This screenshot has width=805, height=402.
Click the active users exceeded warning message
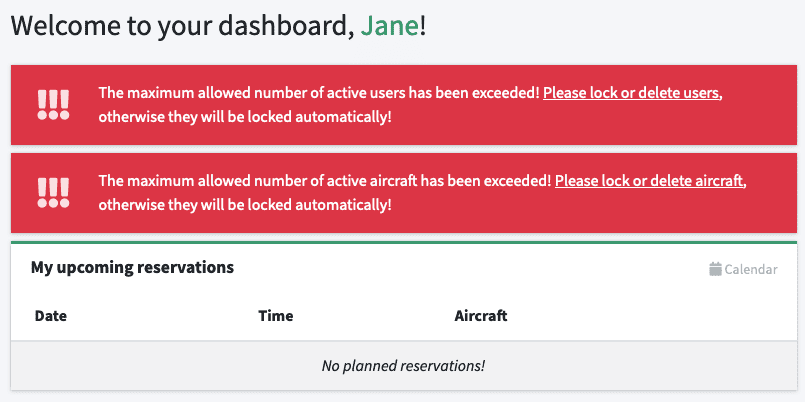(411, 105)
